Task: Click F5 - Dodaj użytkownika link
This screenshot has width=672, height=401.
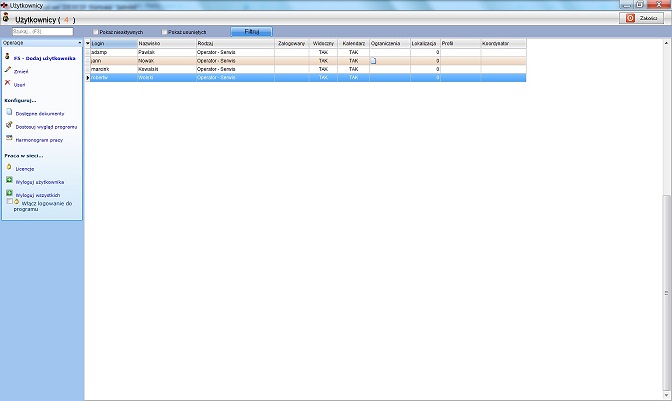Action: (45, 58)
